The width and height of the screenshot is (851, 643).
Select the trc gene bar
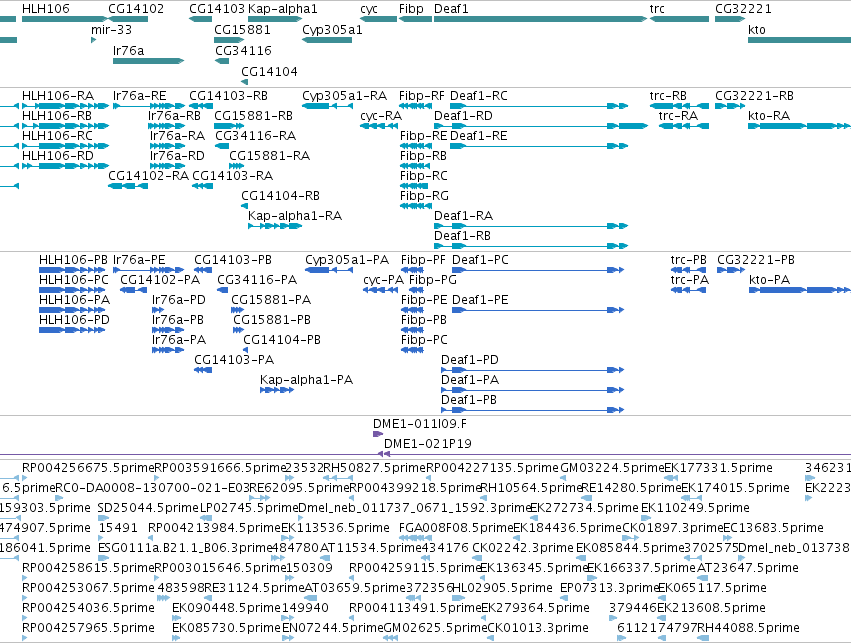679,19
